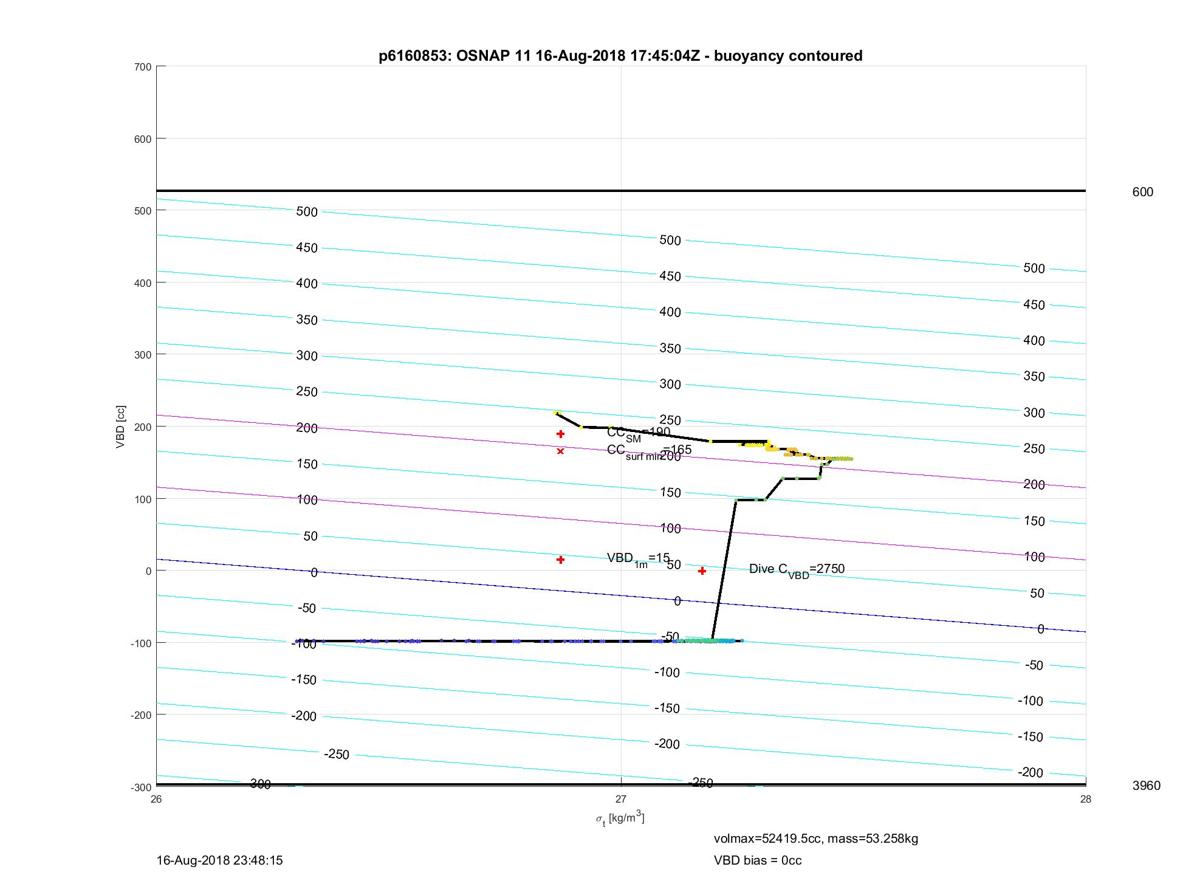The image size is (1200, 885).
Task: Select the 'VBD 1m=15' annotation text
Action: point(638,559)
